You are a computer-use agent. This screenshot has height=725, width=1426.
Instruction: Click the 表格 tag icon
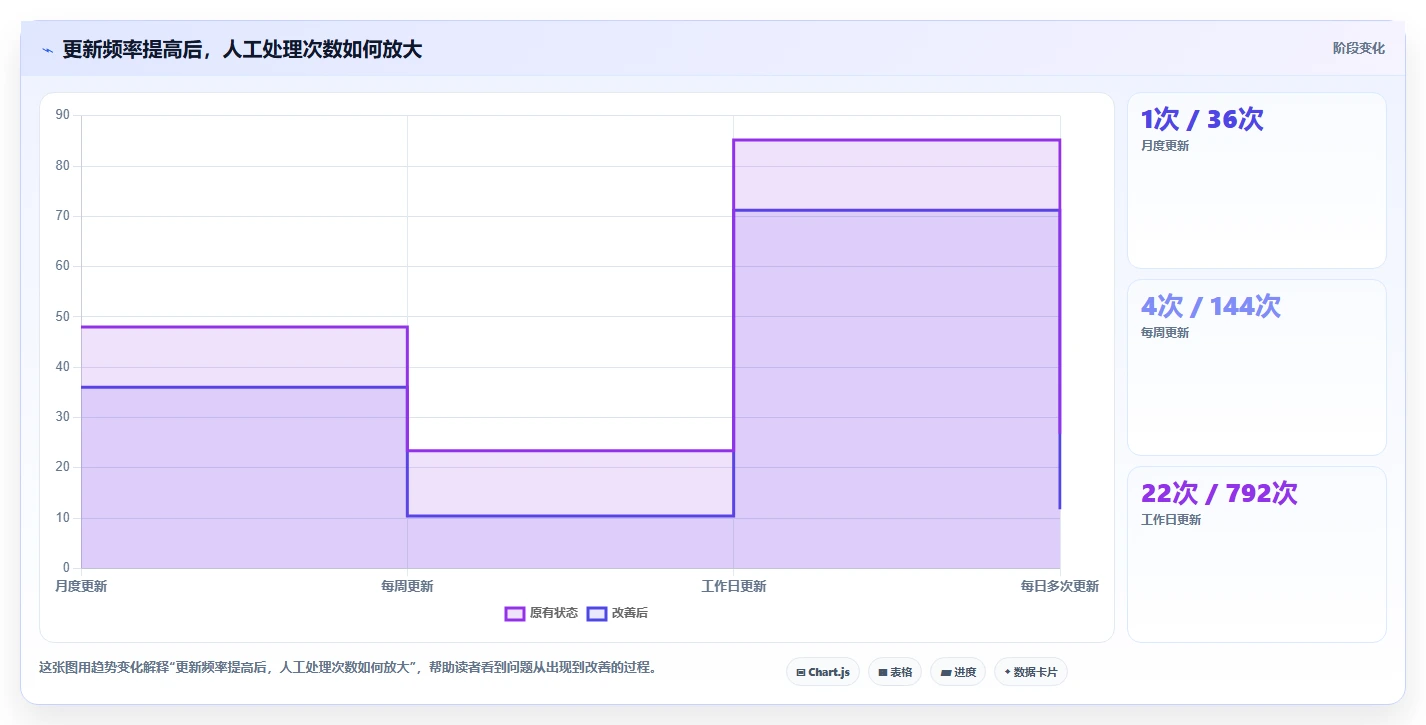(x=882, y=673)
